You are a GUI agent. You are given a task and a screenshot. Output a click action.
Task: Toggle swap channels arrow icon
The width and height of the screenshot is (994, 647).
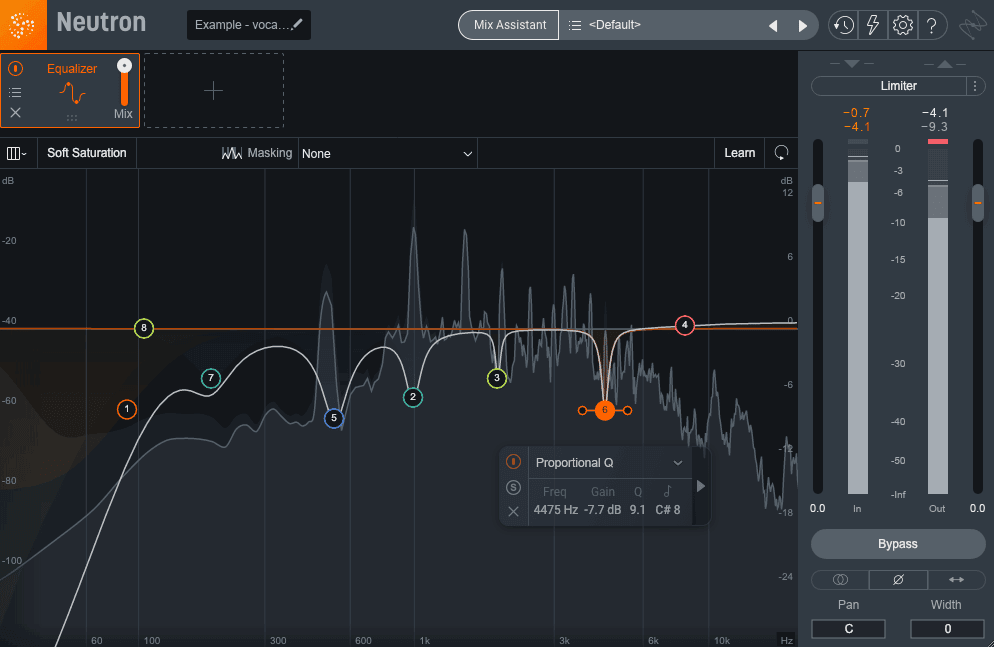click(956, 579)
